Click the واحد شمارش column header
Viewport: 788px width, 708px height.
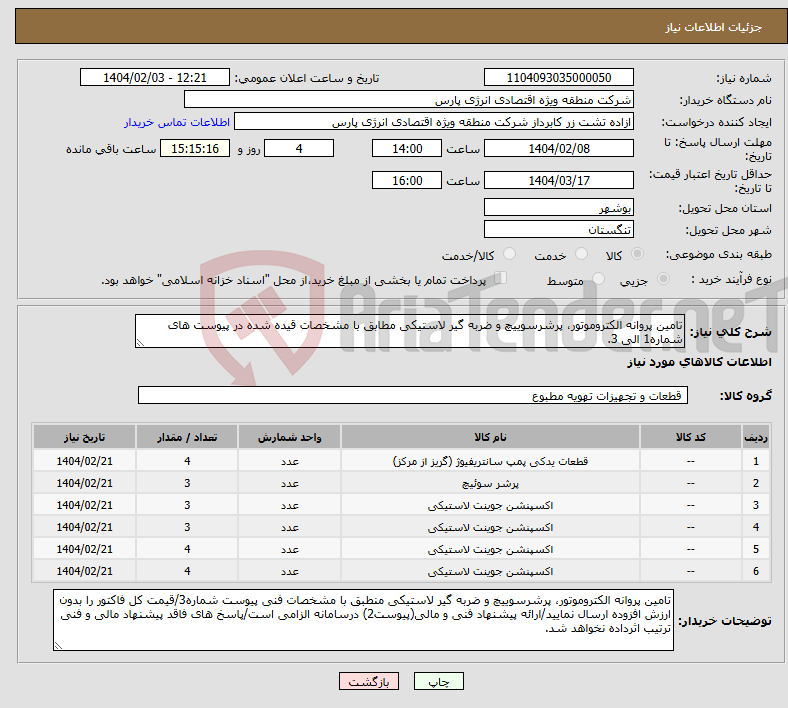pyautogui.click(x=289, y=437)
